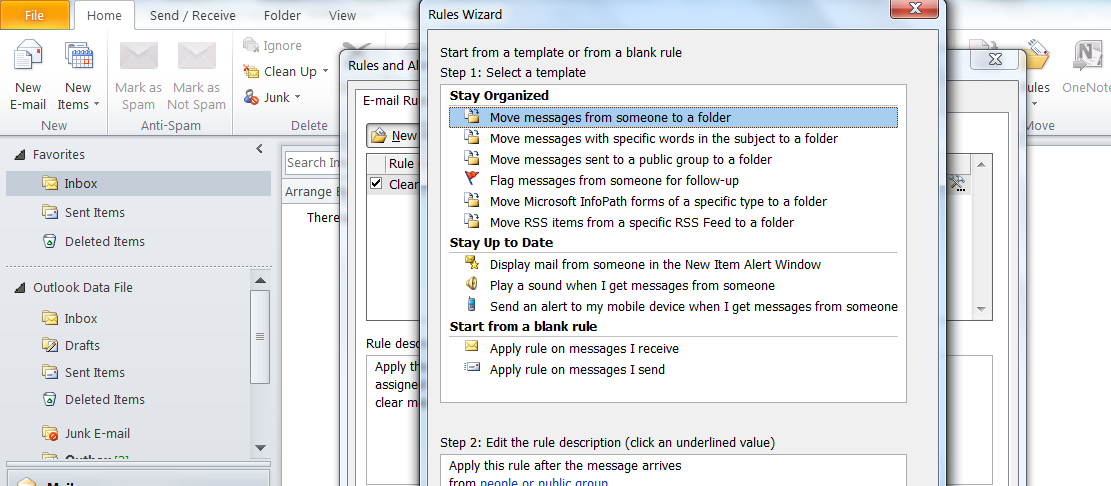The image size is (1111, 486).
Task: Click the red flag icon for follow-up
Action: (472, 179)
